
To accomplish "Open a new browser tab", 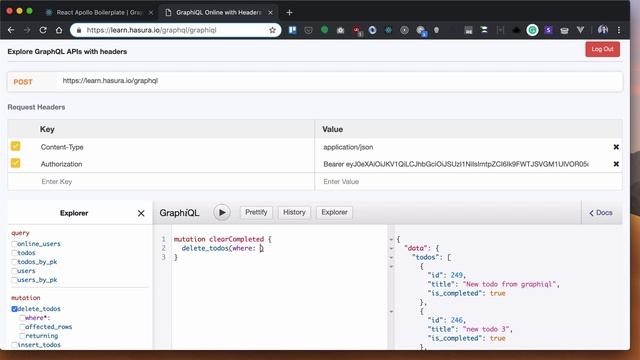I will tap(289, 13).
